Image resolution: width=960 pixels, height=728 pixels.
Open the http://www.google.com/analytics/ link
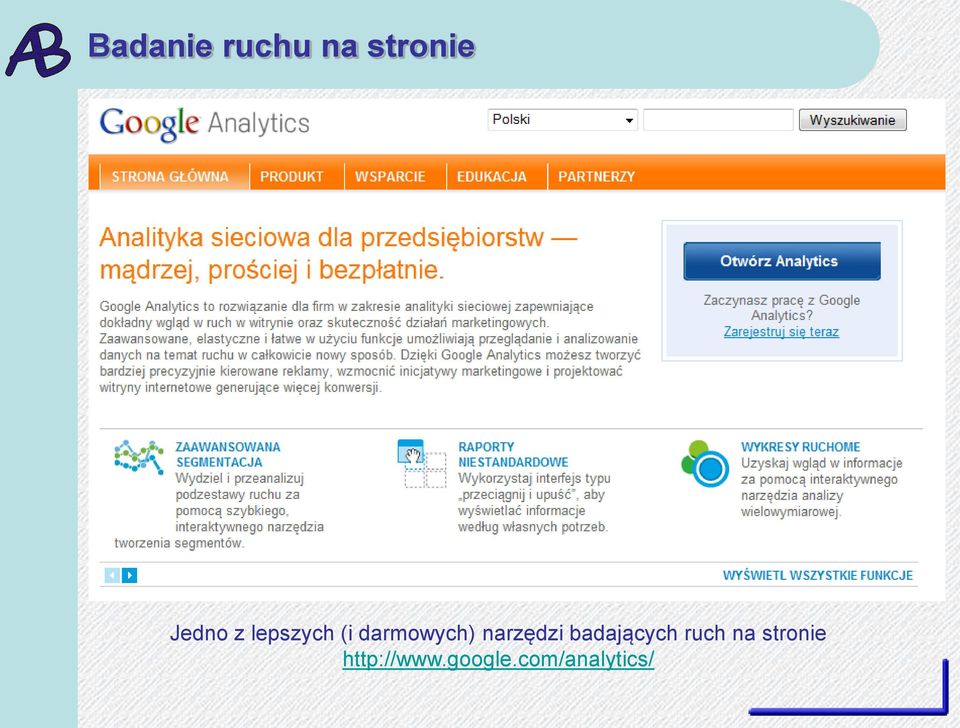point(498,659)
